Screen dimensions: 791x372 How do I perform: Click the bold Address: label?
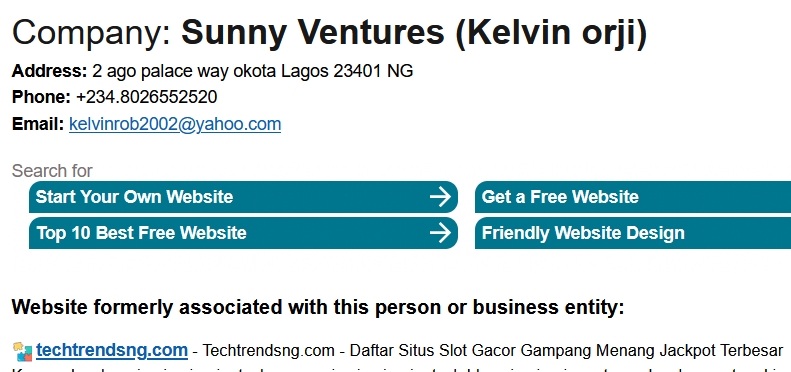[x=49, y=72]
